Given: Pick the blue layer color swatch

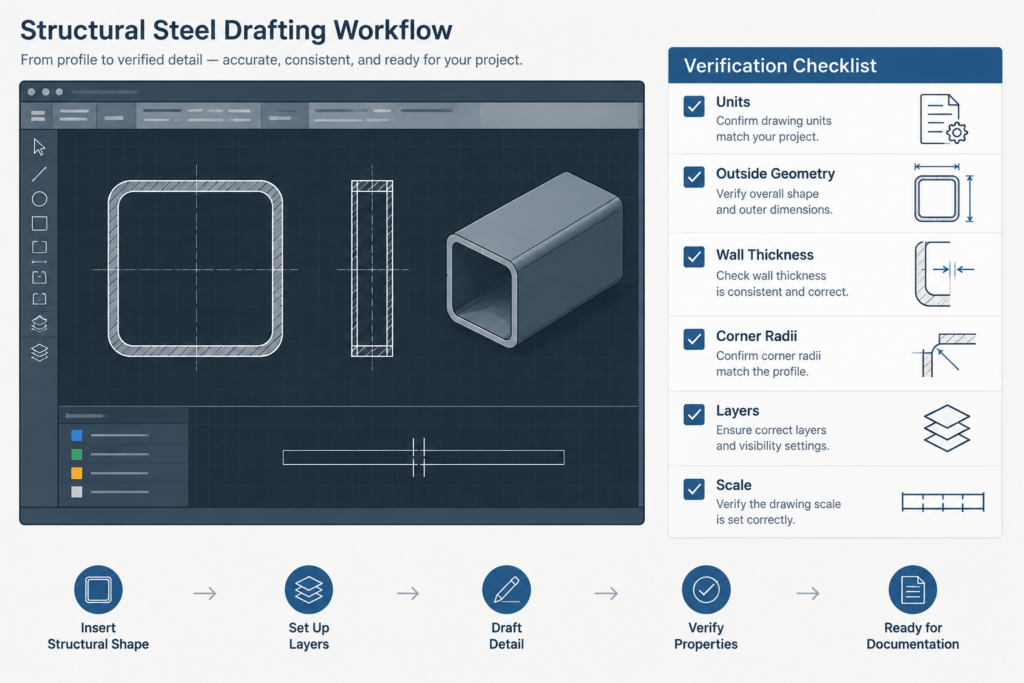Looking at the screenshot, I should point(76,436).
